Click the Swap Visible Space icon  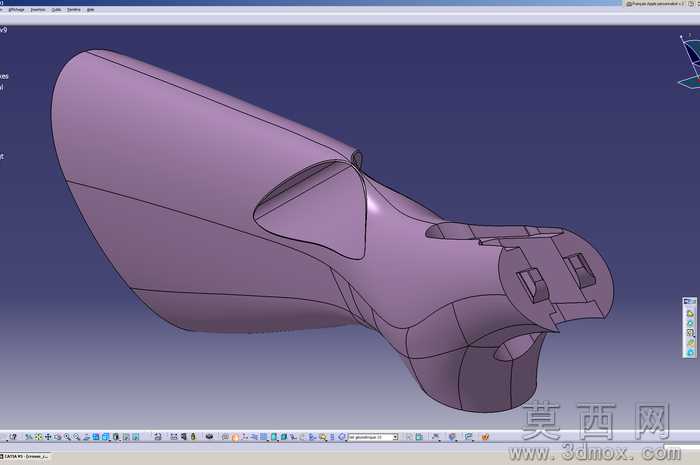[x=136, y=437]
